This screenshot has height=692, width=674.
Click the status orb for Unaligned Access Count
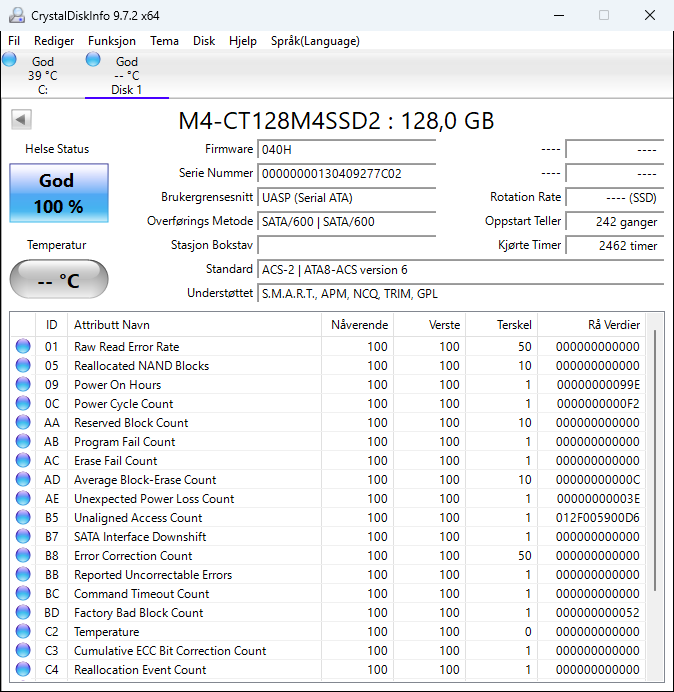(23, 517)
